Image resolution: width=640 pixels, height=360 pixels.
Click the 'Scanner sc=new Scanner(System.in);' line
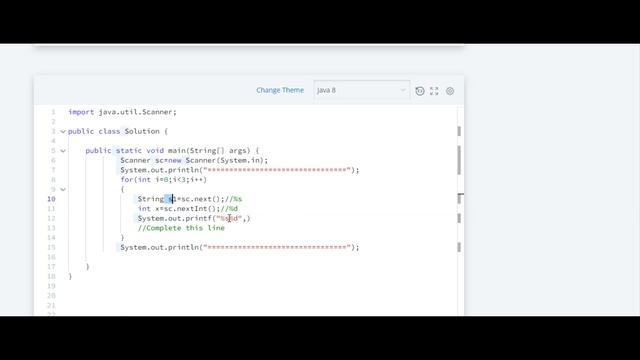(194, 160)
